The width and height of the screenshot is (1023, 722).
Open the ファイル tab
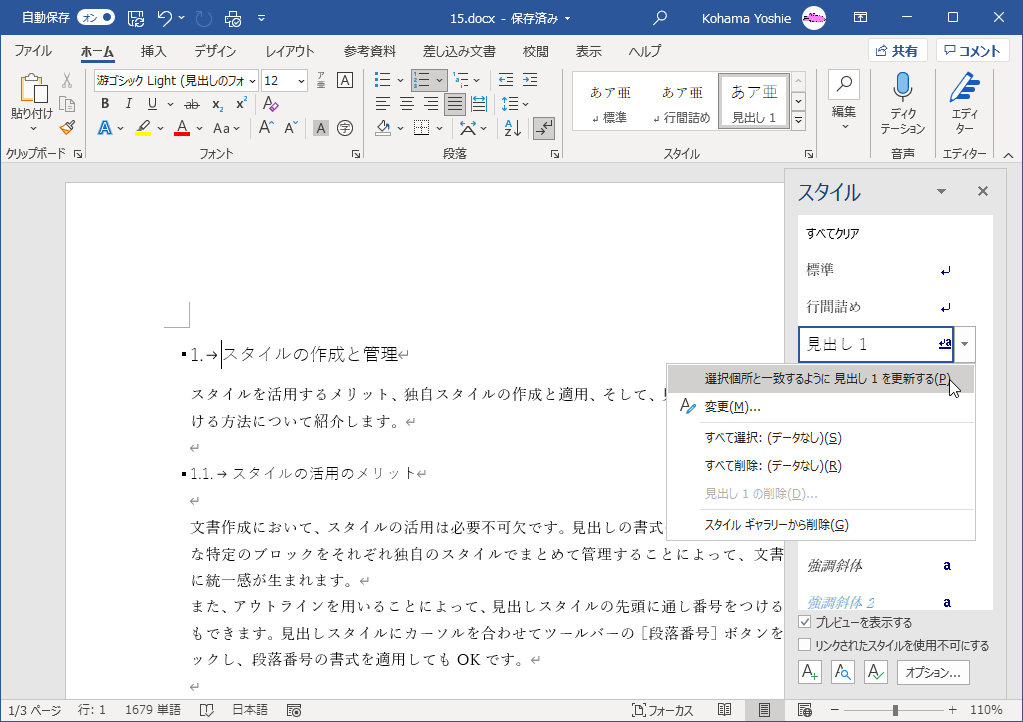tap(33, 51)
